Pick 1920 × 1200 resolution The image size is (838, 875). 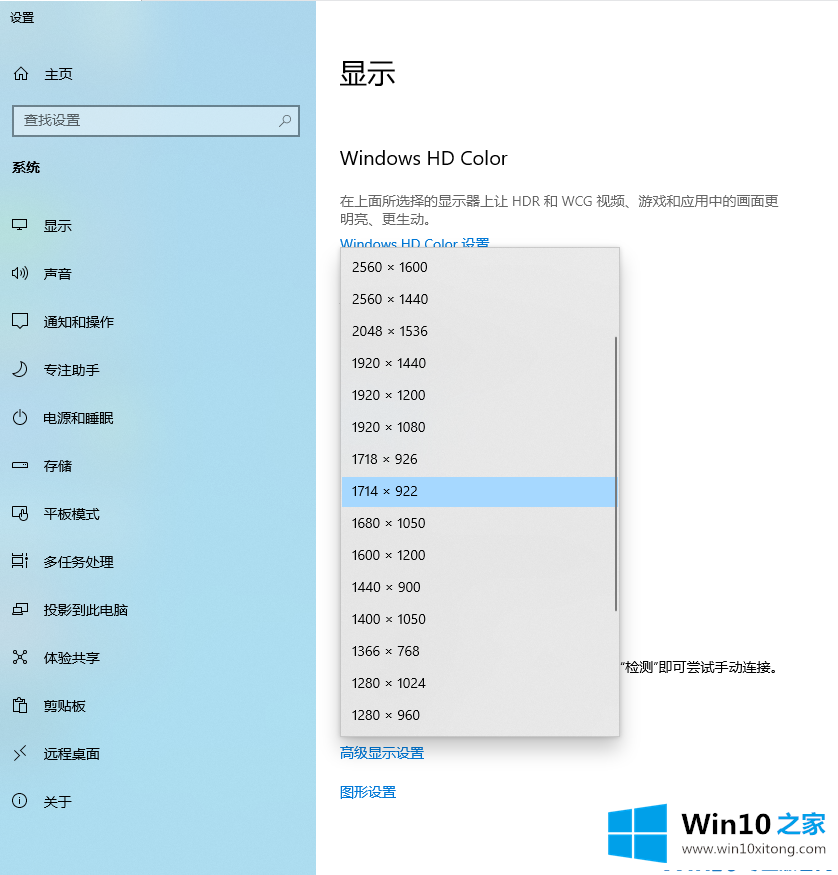[x=479, y=395]
